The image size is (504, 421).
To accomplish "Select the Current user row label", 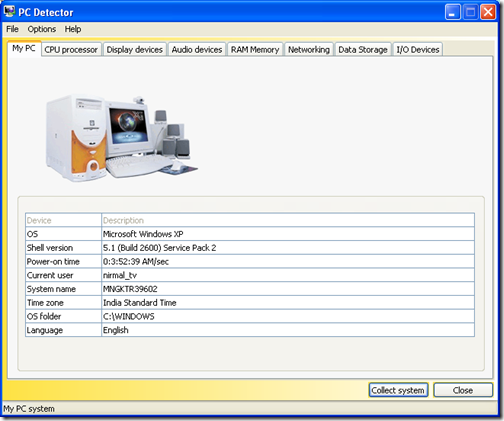I will (x=63, y=275).
